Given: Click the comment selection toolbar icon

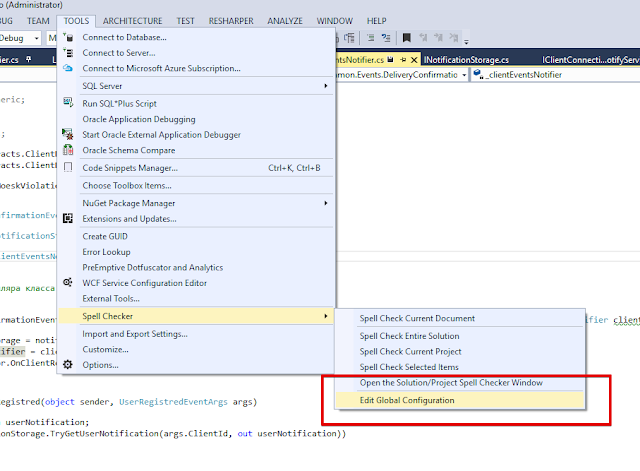Looking at the screenshot, I should (386, 38).
